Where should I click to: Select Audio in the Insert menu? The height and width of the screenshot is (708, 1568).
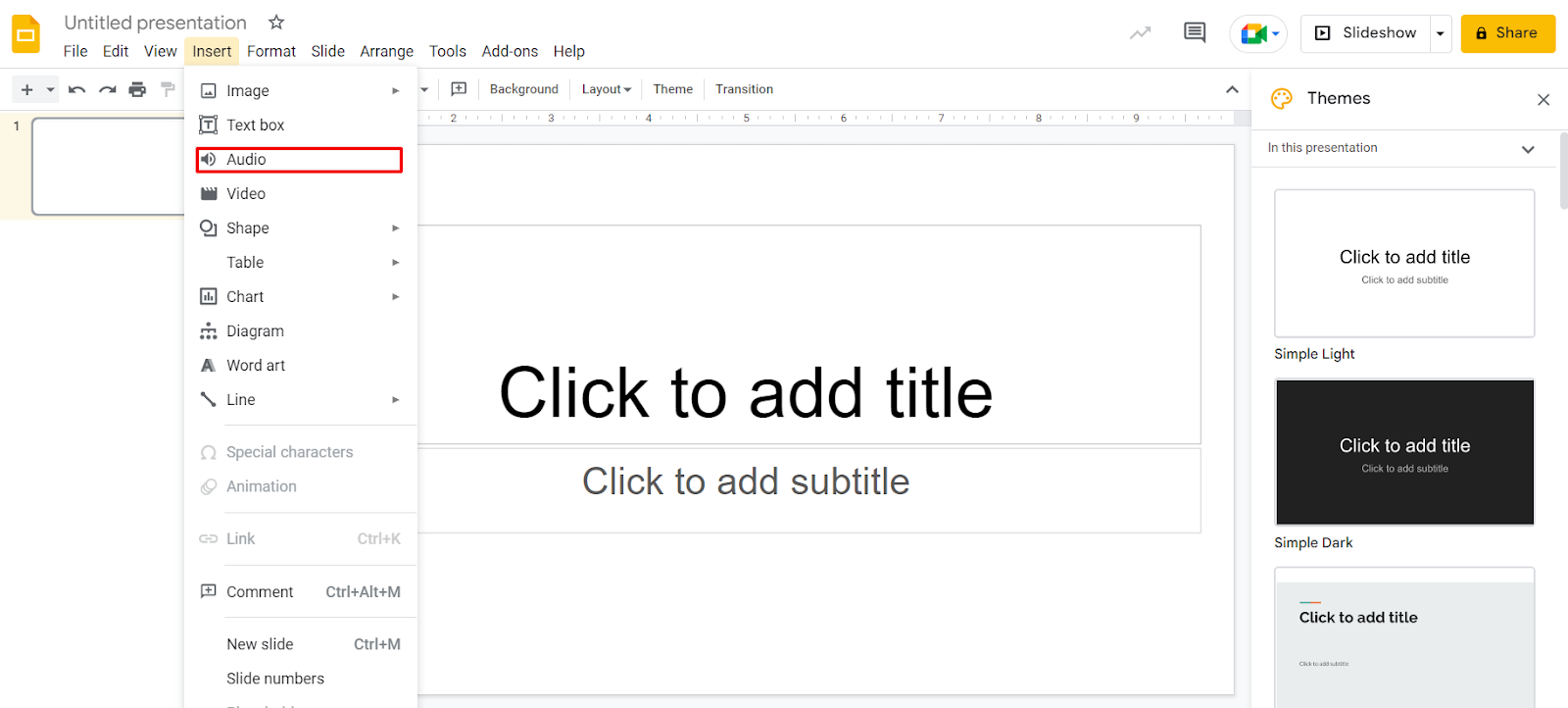coord(301,159)
